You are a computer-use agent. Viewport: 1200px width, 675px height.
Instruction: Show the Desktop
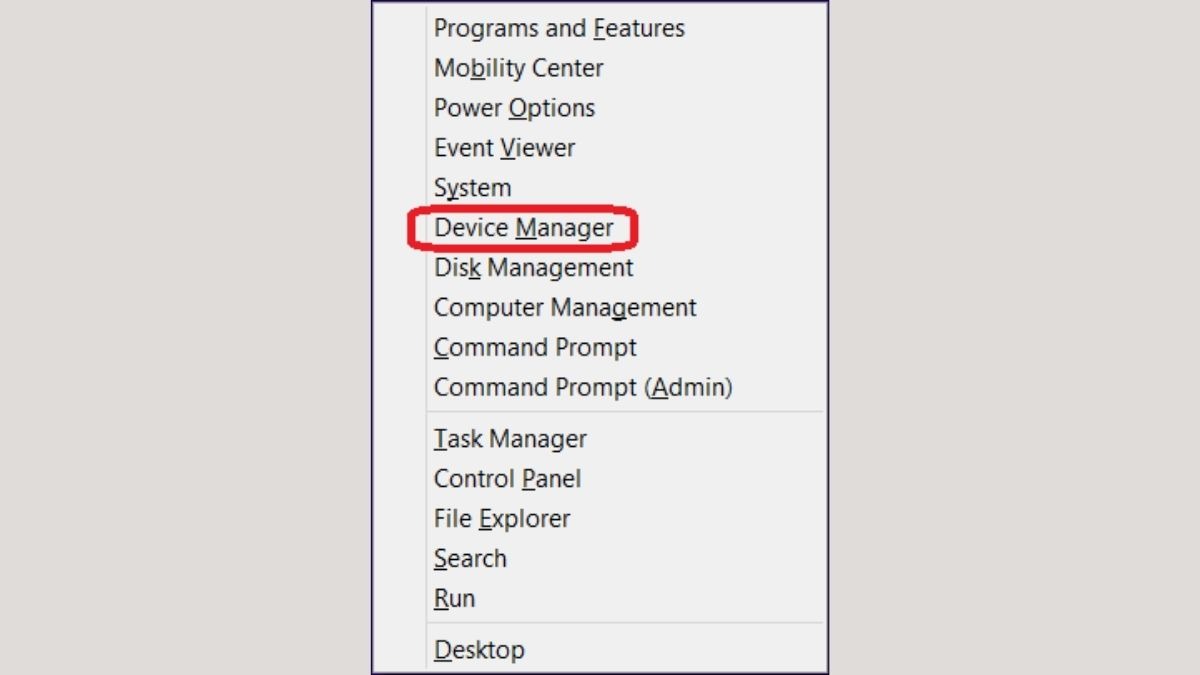[479, 650]
